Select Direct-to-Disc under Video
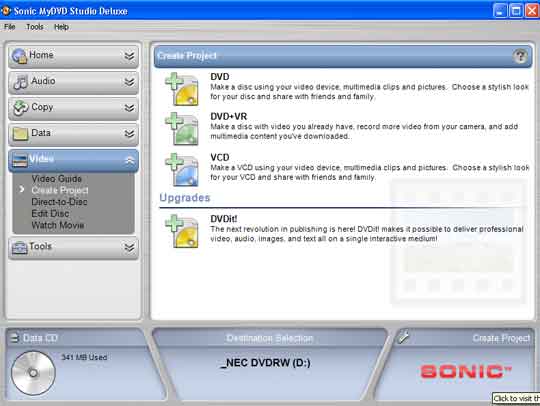Image resolution: width=540 pixels, height=406 pixels. point(59,202)
